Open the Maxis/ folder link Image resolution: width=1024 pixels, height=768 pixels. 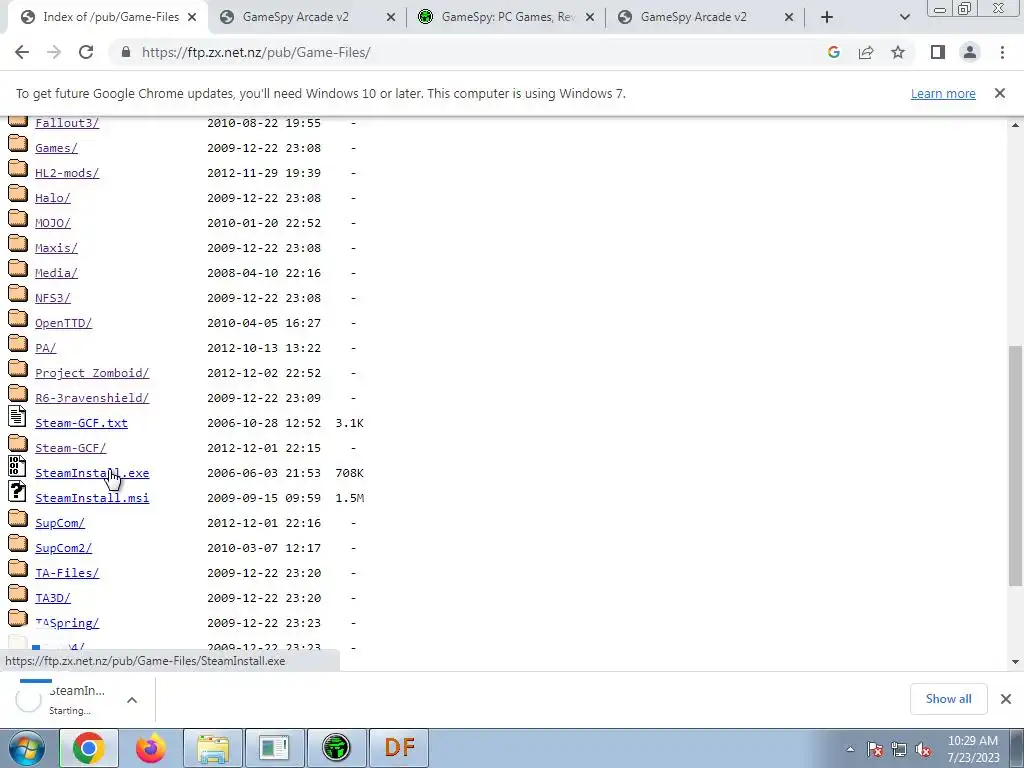point(56,248)
